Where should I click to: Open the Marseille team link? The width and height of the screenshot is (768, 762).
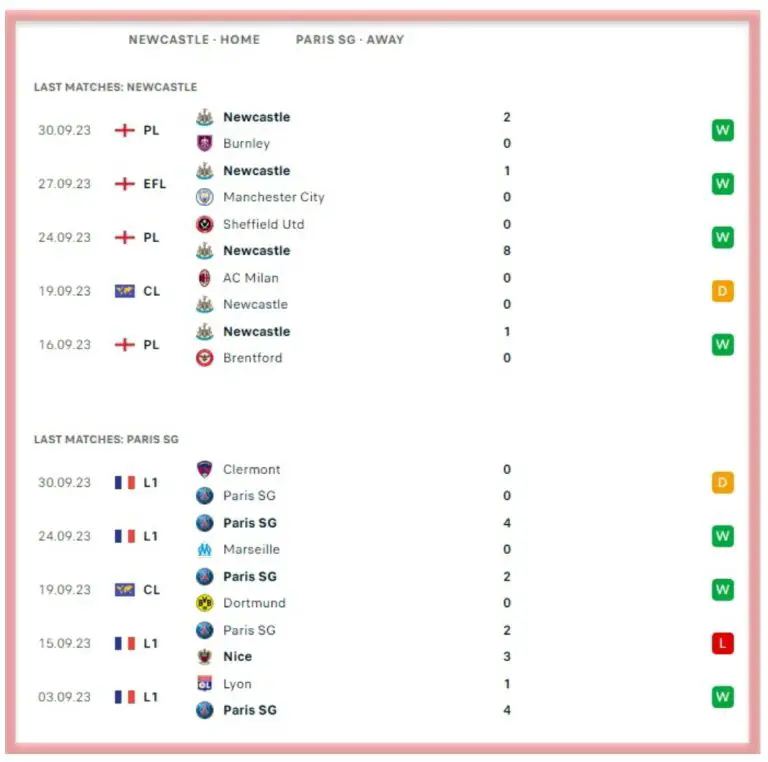point(251,549)
